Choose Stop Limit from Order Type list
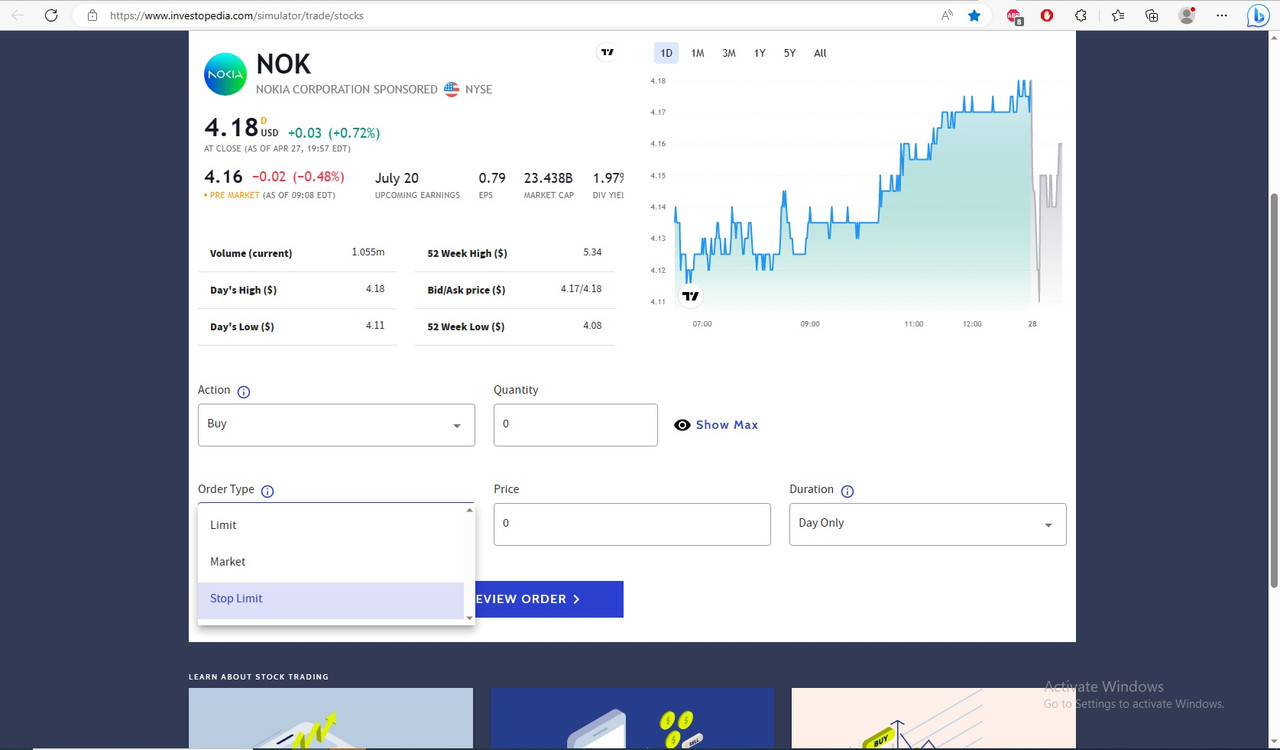Screen dimensions: 1280x750 click(x=331, y=599)
